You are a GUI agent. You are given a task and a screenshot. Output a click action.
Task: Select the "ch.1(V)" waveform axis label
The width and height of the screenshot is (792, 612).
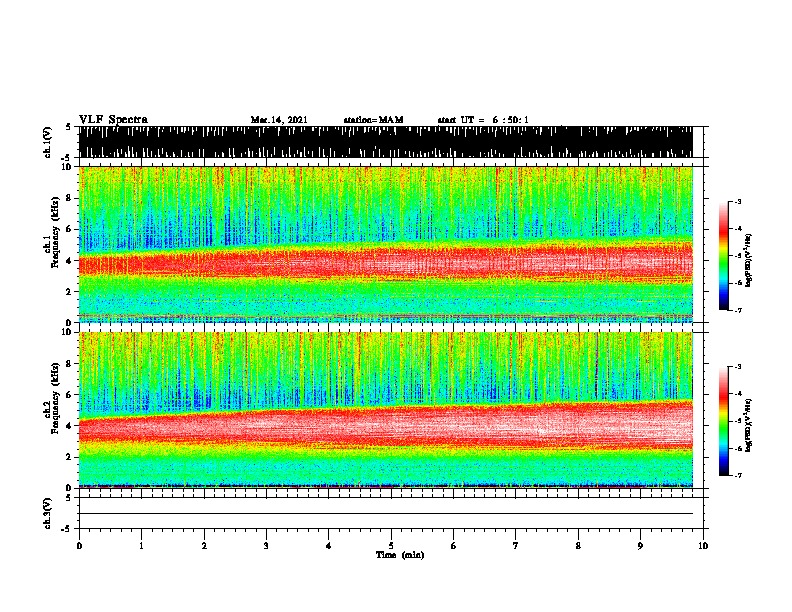pos(48,142)
